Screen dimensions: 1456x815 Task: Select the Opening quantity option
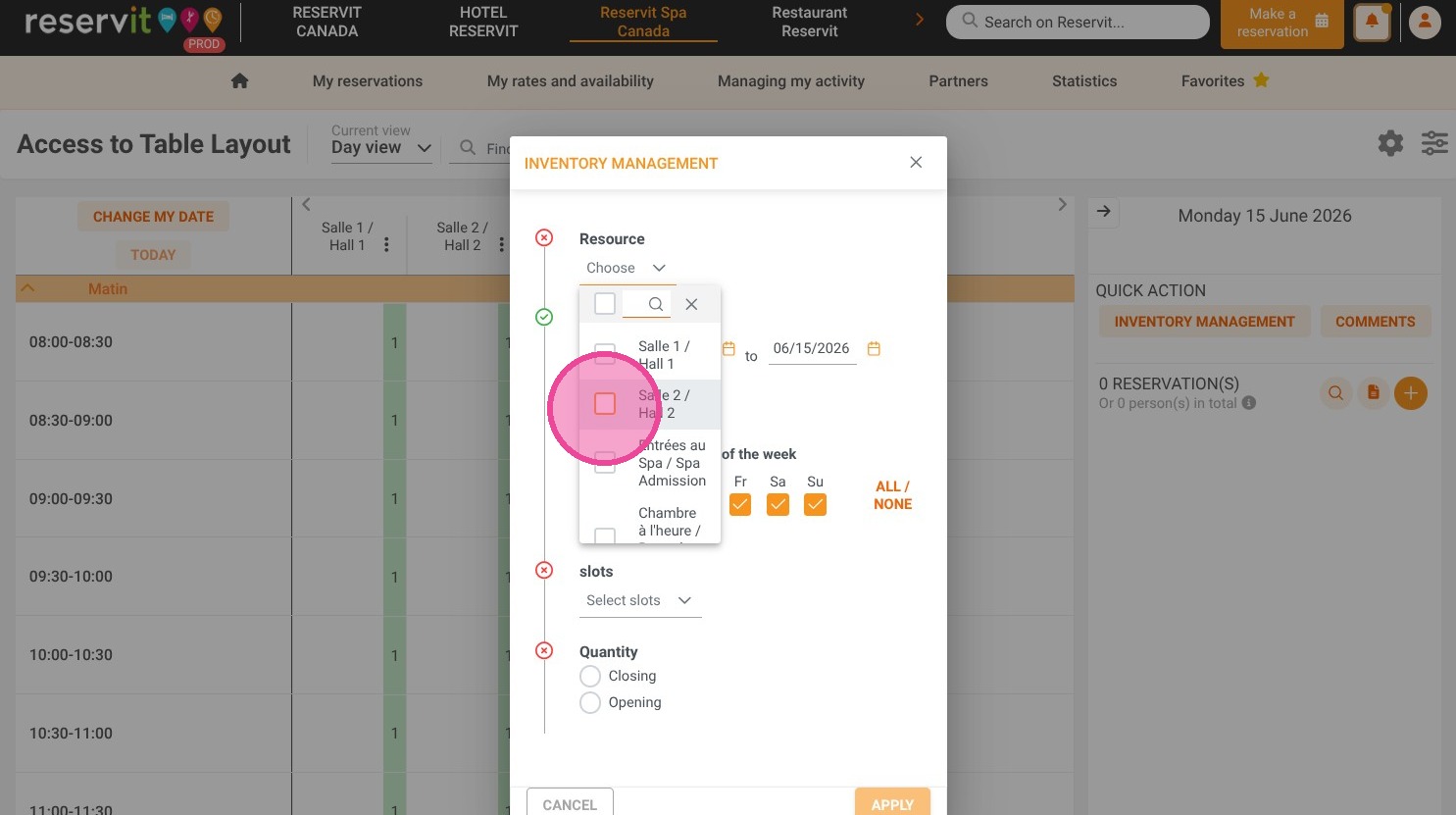tap(590, 703)
